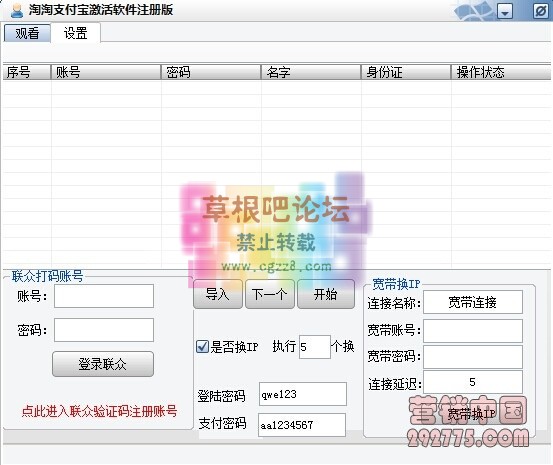Viewport: 553px width, 465px height.
Task: Open the dropdown arrow button in title bar
Action: click(x=505, y=11)
